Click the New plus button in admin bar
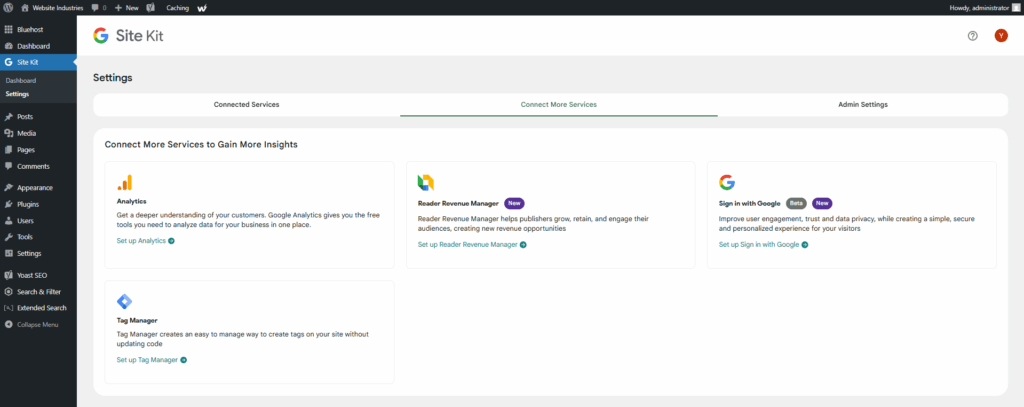Screen dimensions: 1024x407 click(127, 8)
